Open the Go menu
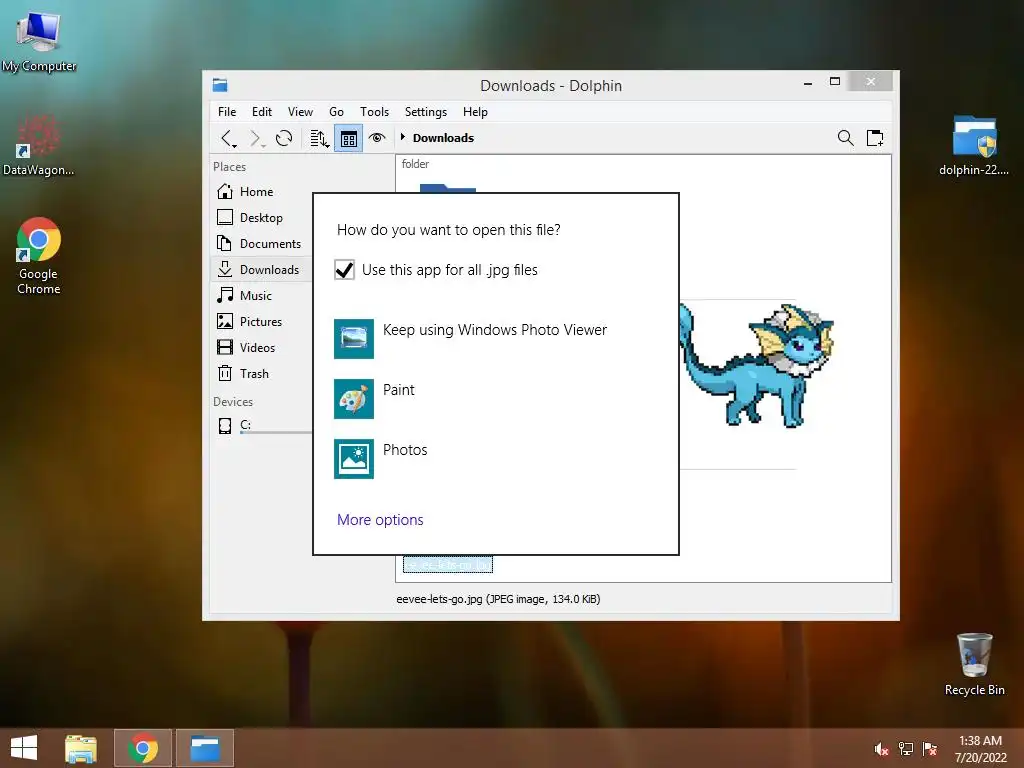This screenshot has height=768, width=1024. 336,112
